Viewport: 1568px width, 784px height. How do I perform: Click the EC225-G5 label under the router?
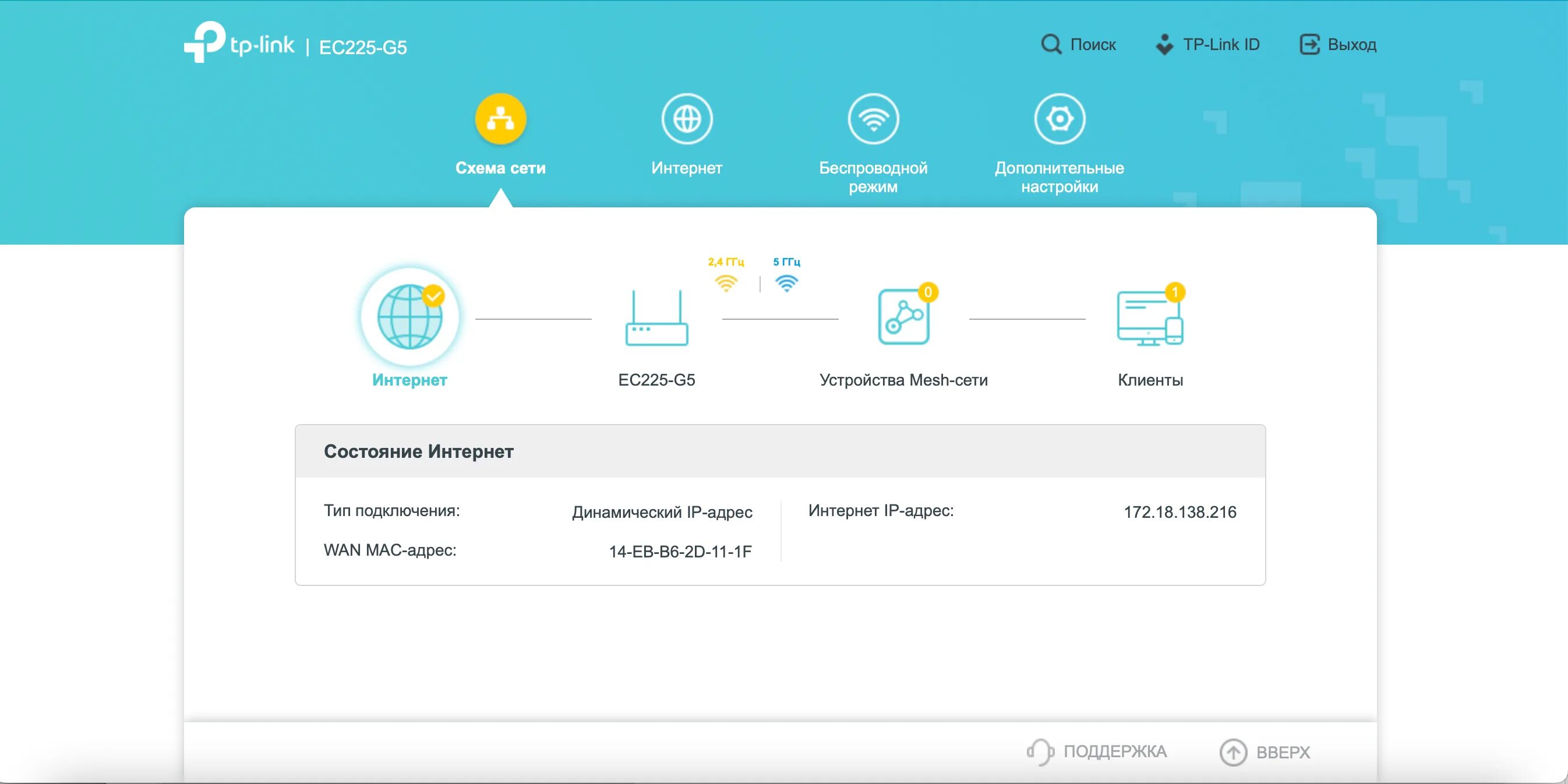tap(657, 380)
